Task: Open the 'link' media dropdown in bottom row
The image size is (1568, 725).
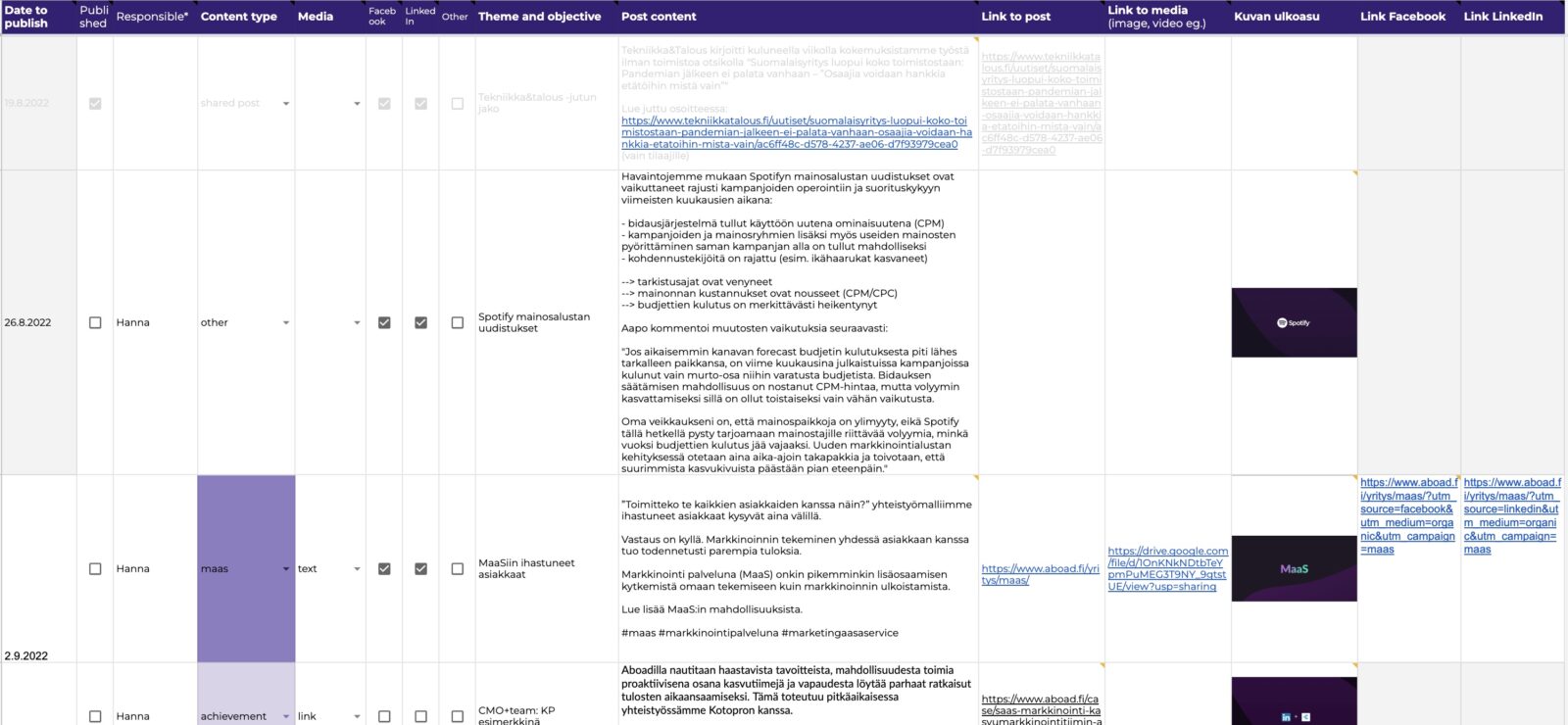Action: (x=357, y=716)
